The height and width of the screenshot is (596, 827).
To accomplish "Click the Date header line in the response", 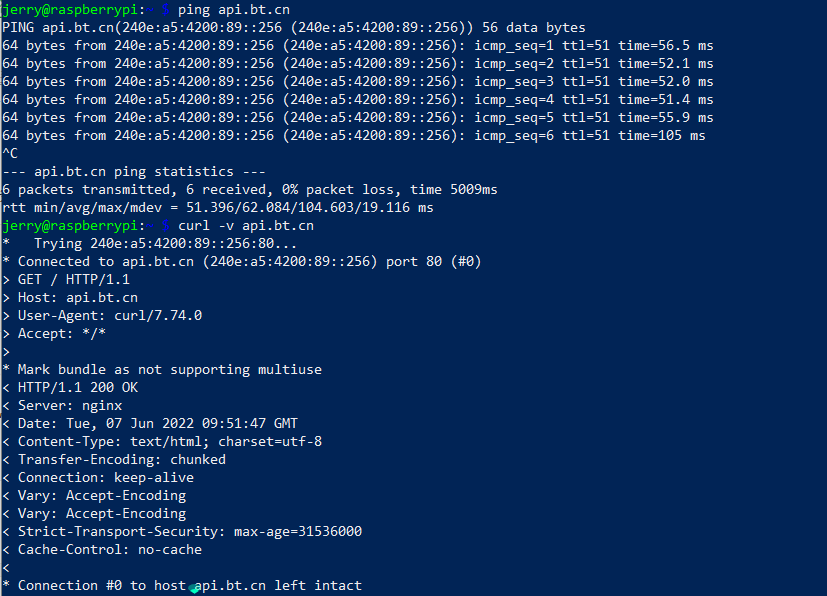I will 158,423.
